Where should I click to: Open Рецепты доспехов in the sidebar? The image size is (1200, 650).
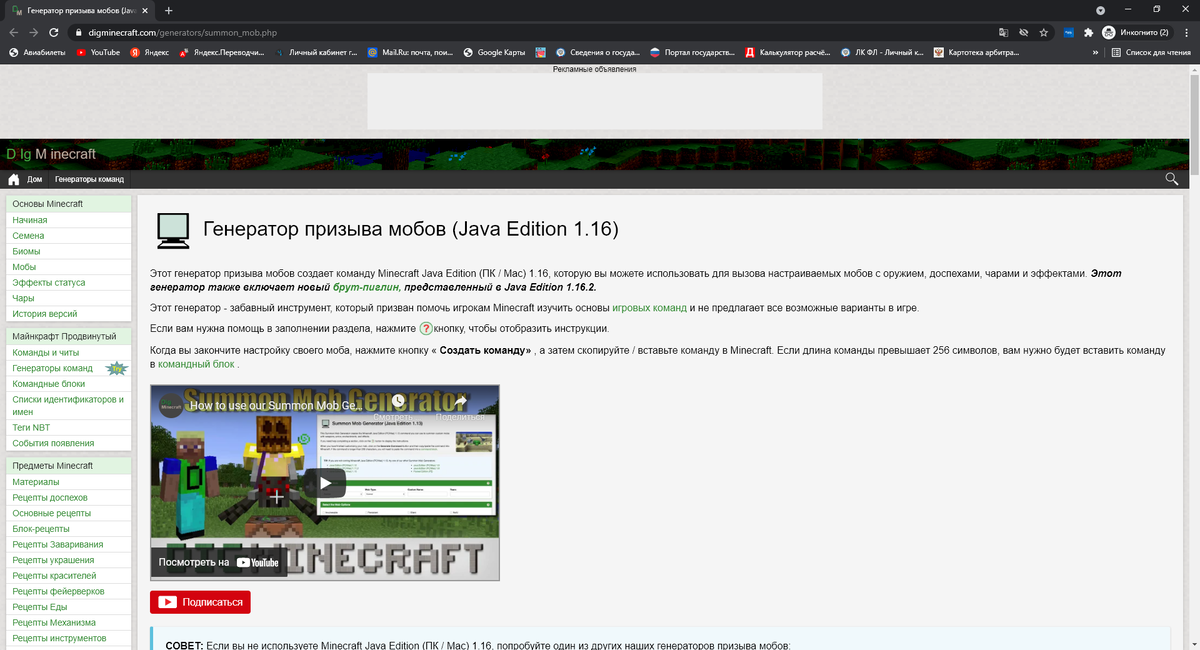point(50,497)
